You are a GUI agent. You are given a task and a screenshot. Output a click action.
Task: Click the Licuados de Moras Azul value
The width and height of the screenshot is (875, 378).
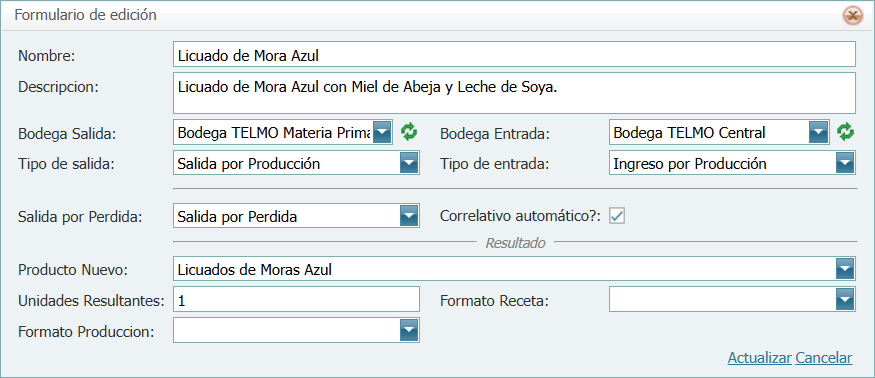(x=254, y=270)
